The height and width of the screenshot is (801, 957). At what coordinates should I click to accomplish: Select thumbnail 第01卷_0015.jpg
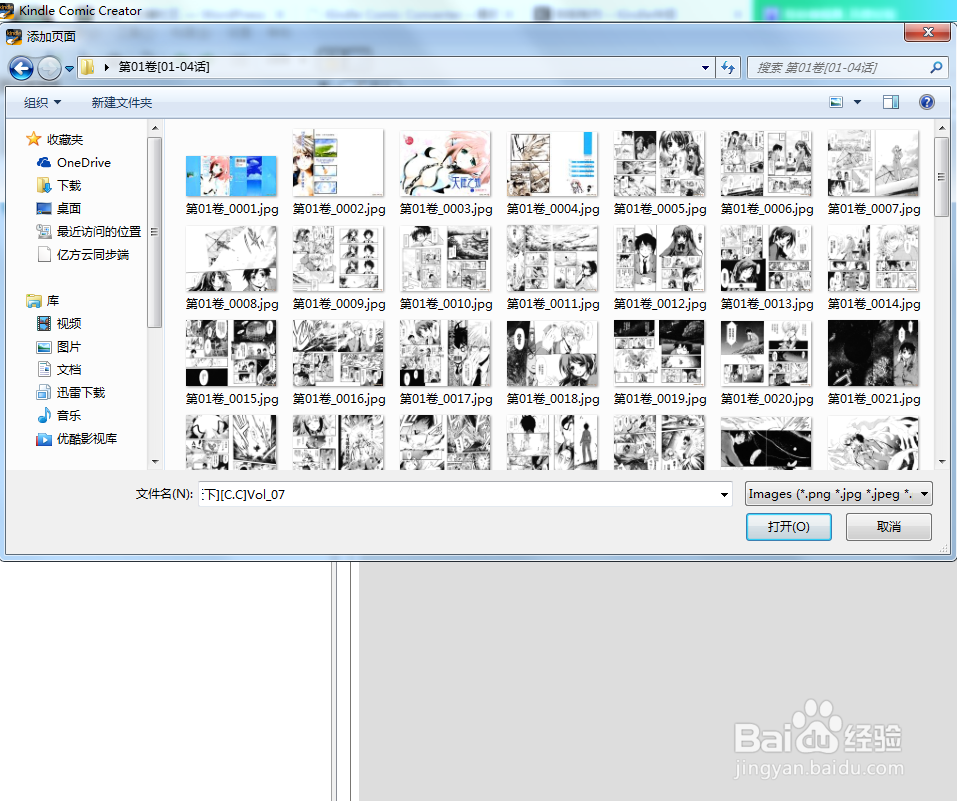231,353
